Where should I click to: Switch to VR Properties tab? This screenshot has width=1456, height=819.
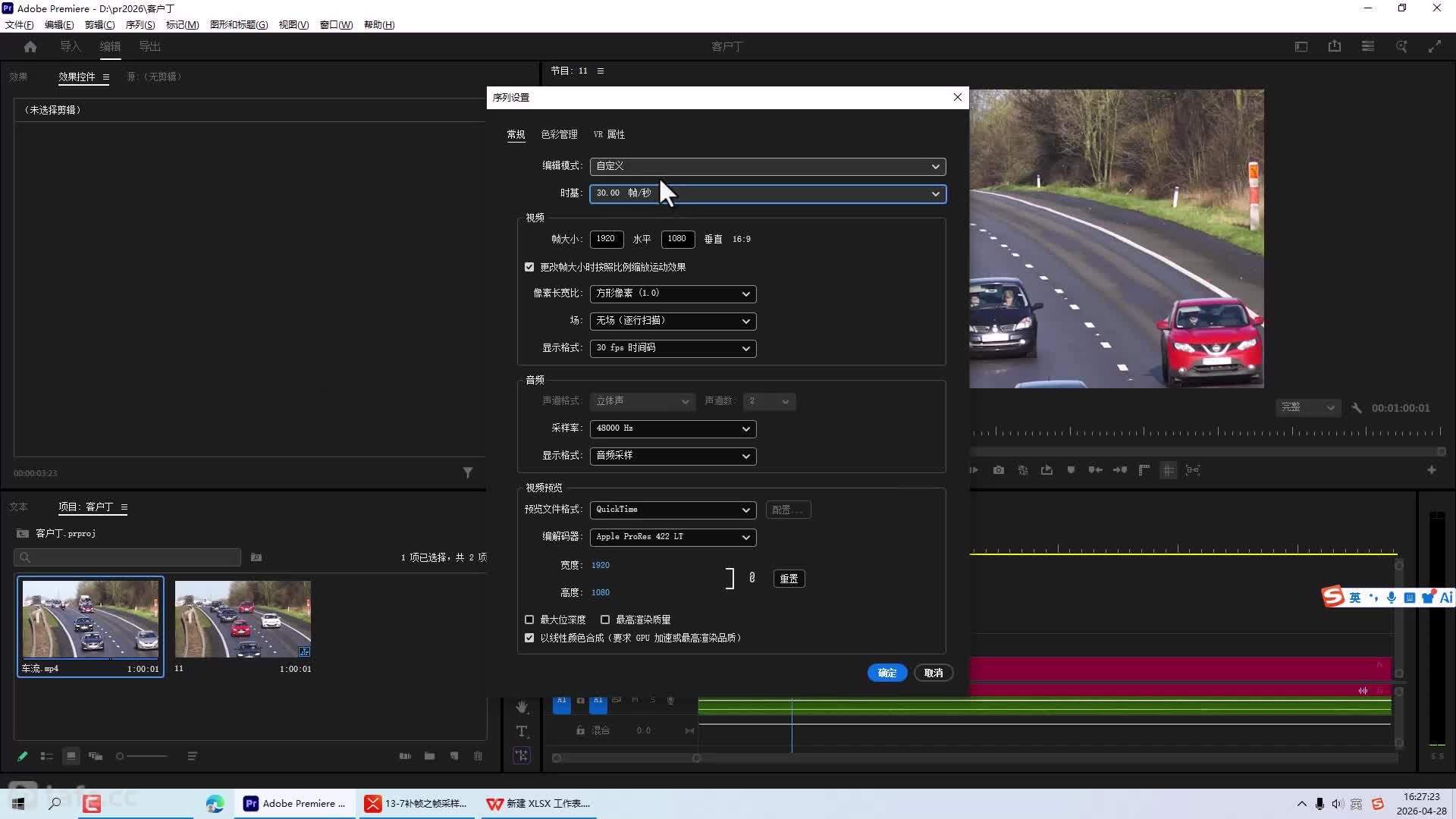point(609,134)
